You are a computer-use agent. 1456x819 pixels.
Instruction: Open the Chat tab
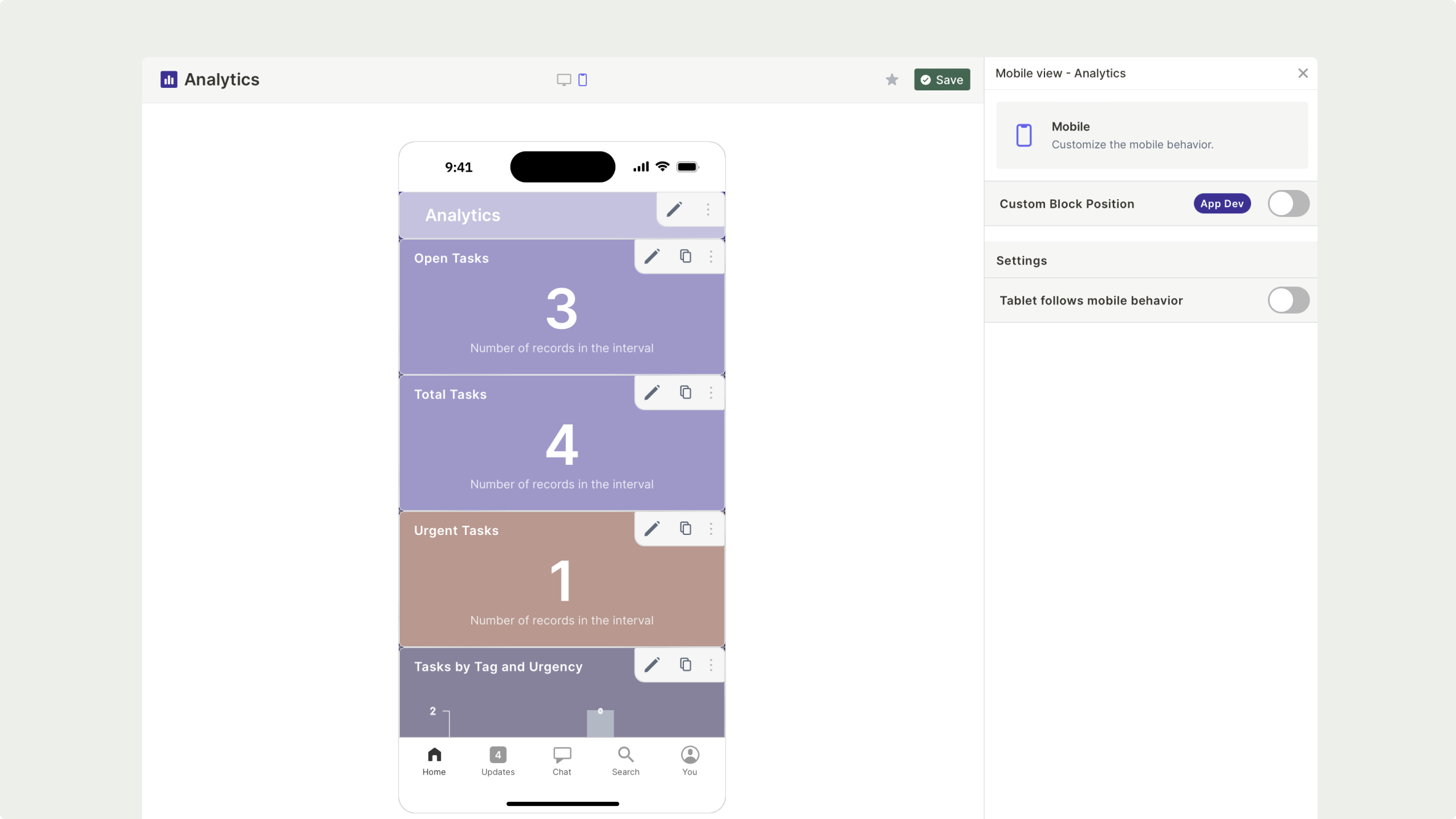[562, 761]
